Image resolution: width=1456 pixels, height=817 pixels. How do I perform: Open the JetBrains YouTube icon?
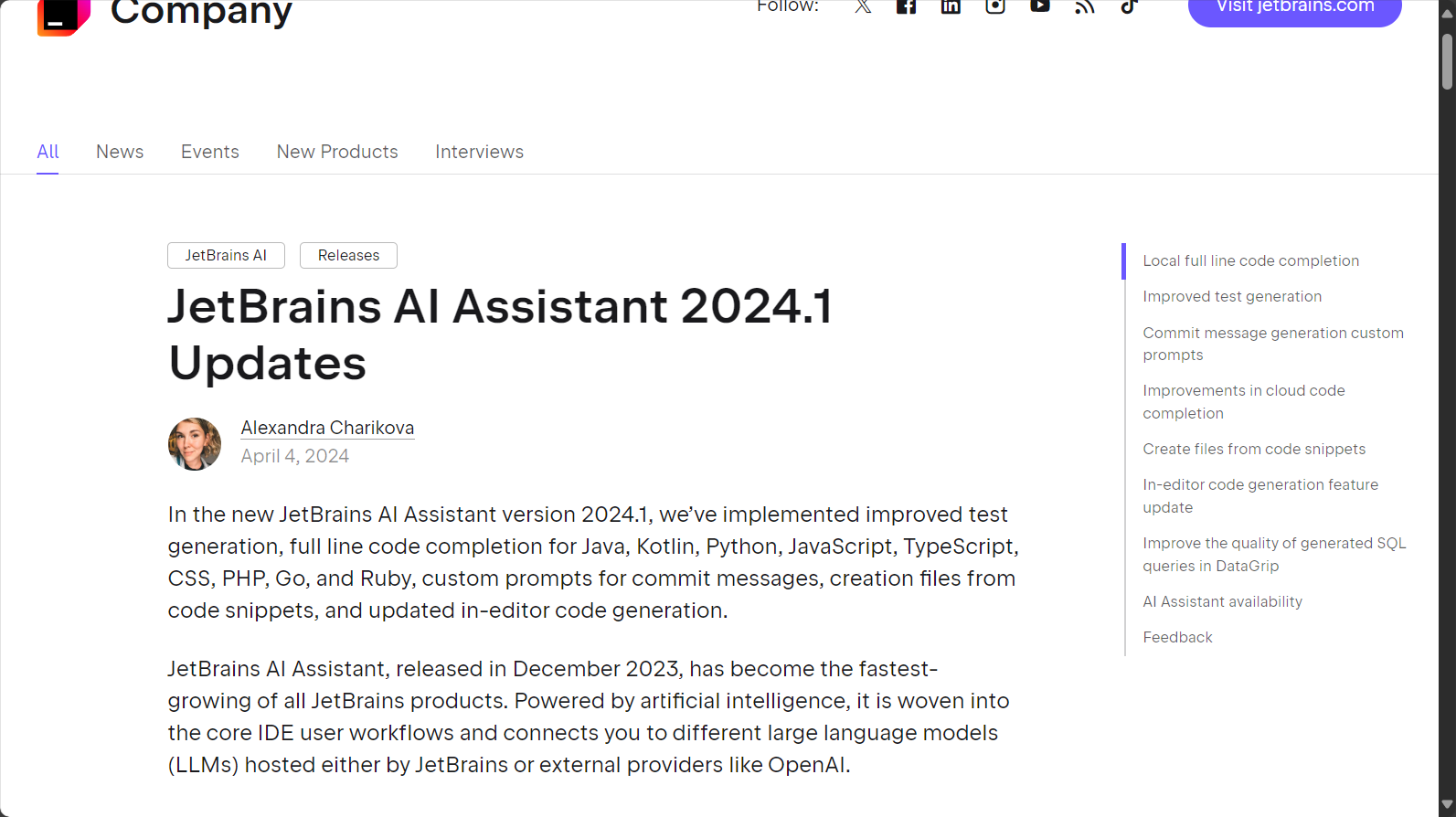point(1040,6)
